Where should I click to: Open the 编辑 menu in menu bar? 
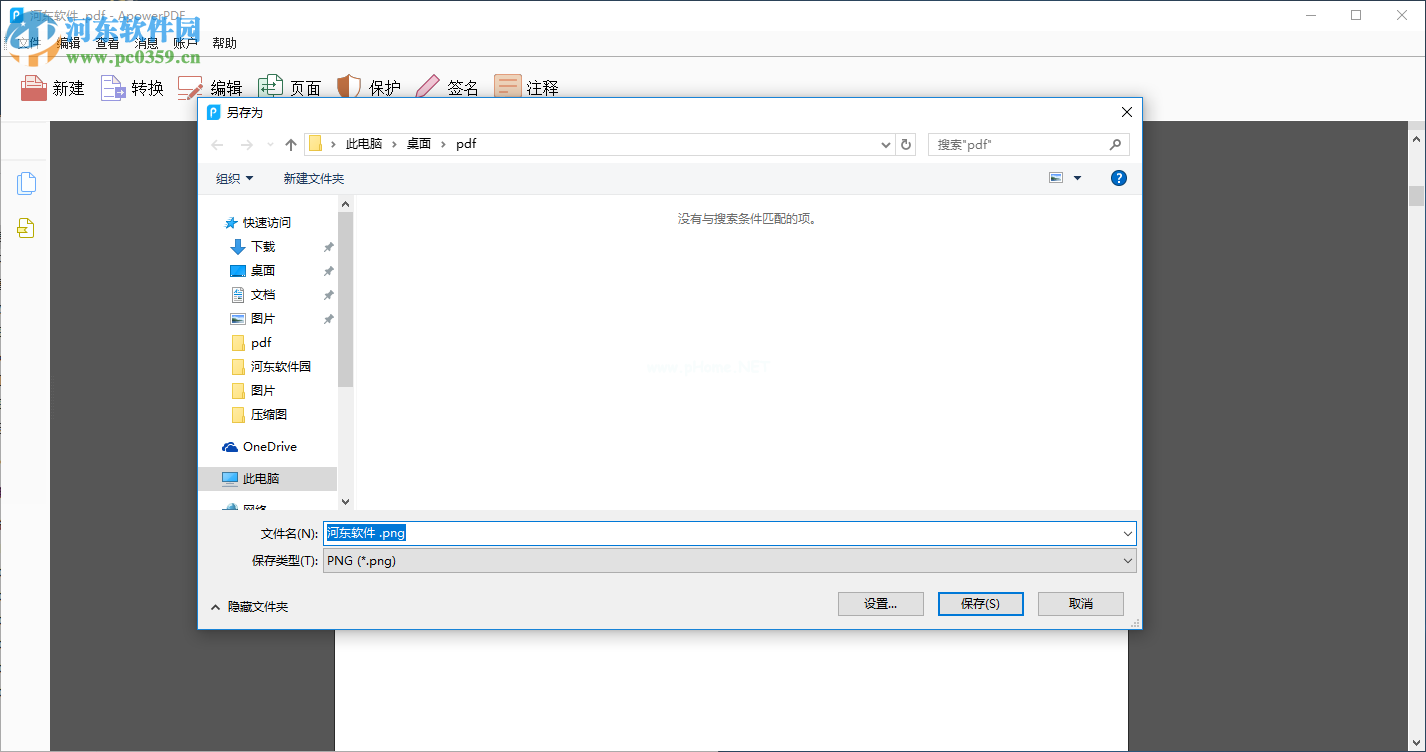(68, 43)
